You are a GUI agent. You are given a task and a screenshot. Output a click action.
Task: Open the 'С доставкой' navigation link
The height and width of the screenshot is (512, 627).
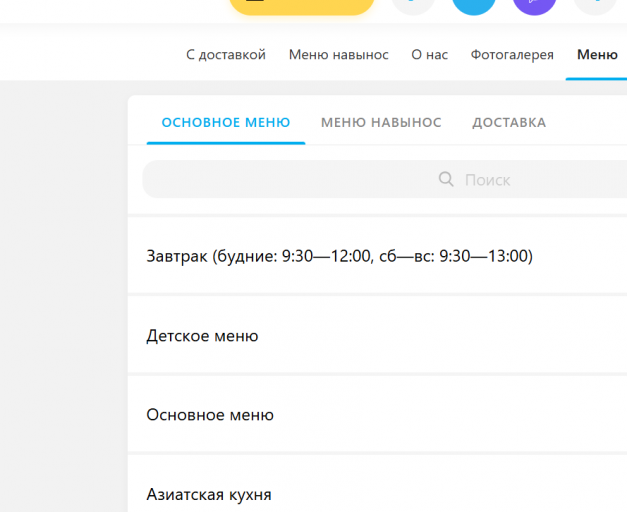click(x=226, y=54)
